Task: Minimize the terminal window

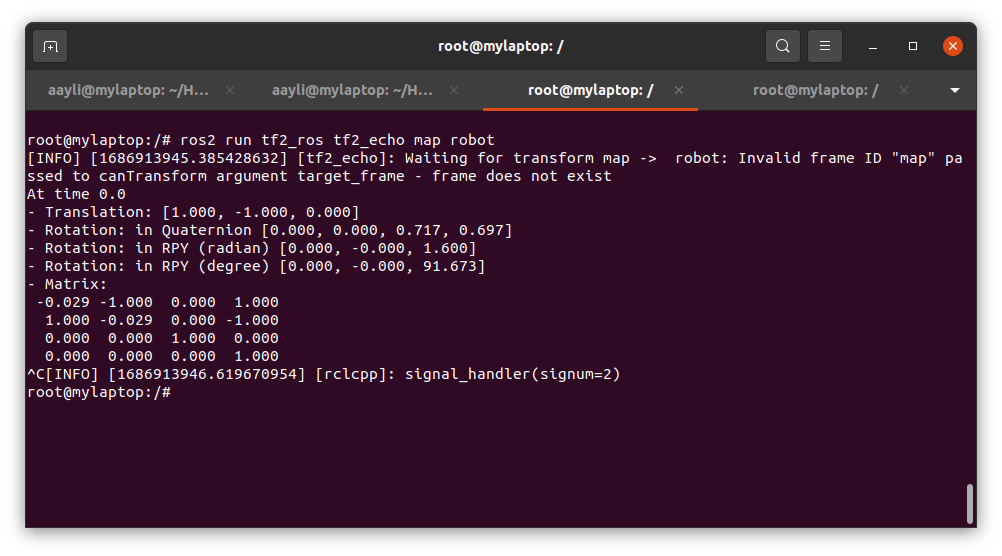Action: point(873,47)
